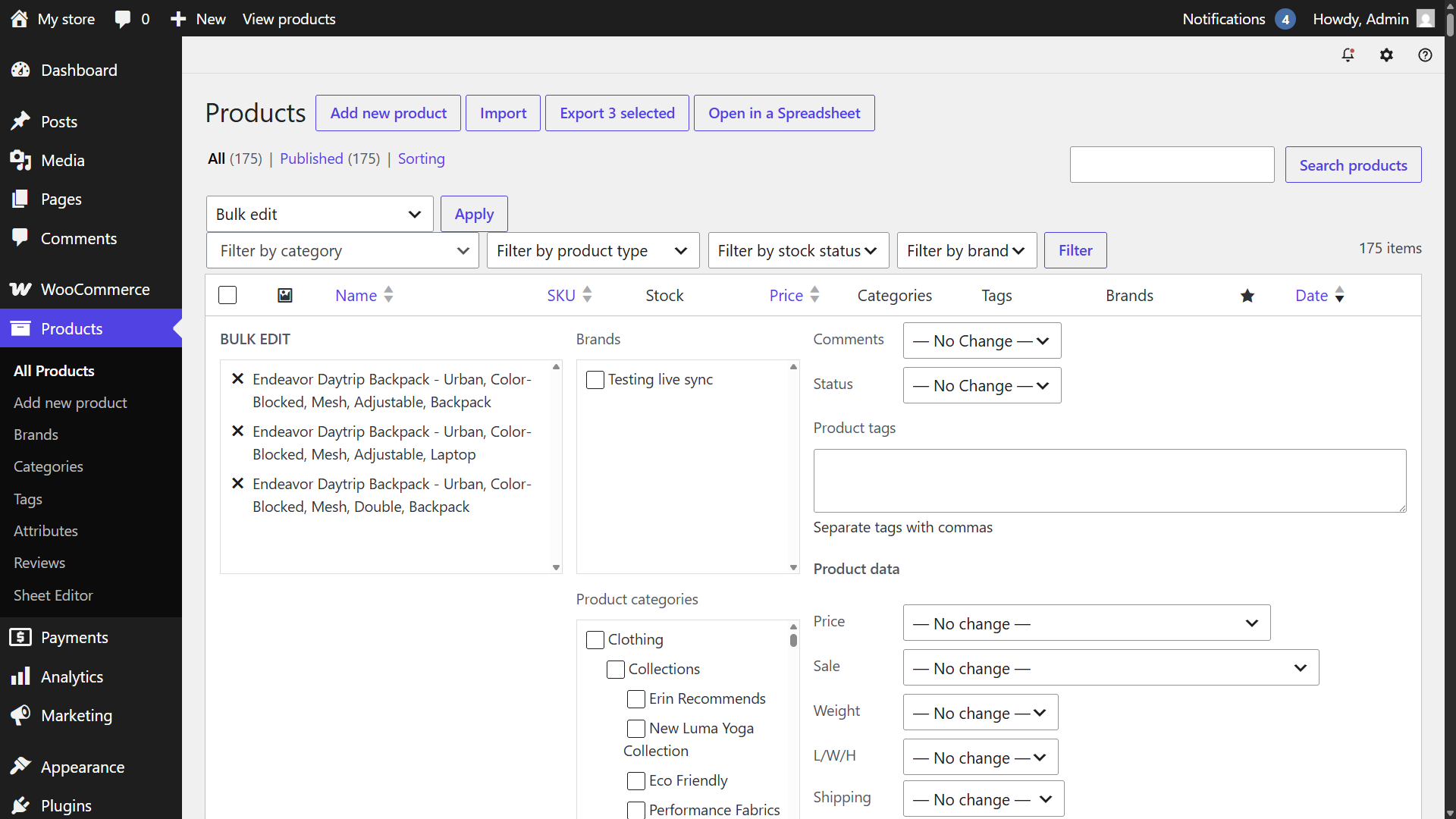The width and height of the screenshot is (1456, 819).
Task: Click the My store home icon
Action: click(20, 19)
